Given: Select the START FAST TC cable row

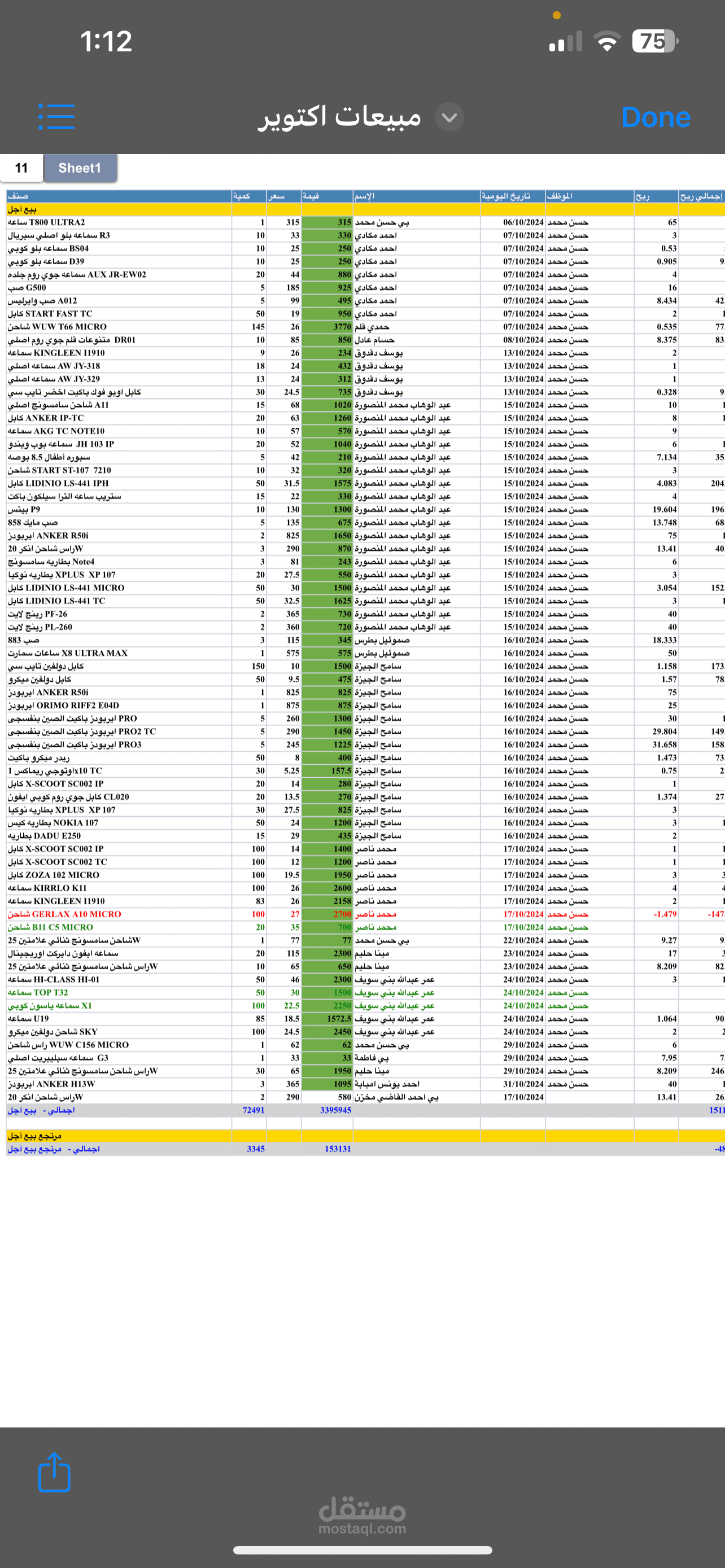Looking at the screenshot, I should 365,314.
